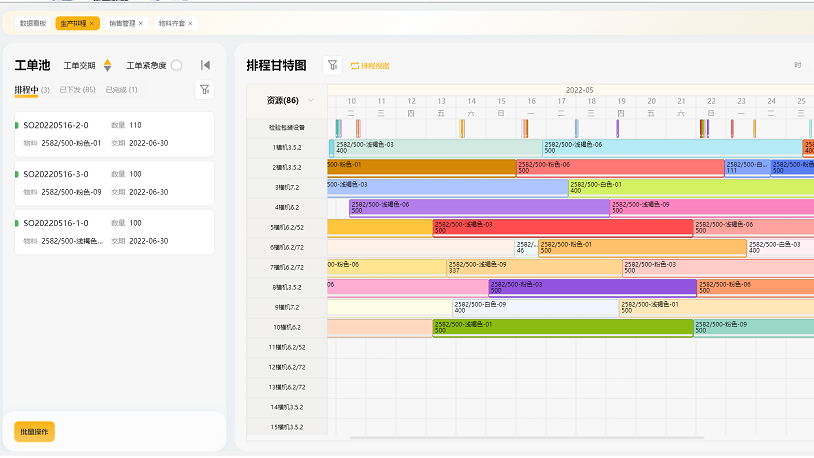Open the 排程甘特图 filter icon
The height and width of the screenshot is (458, 814).
332,65
